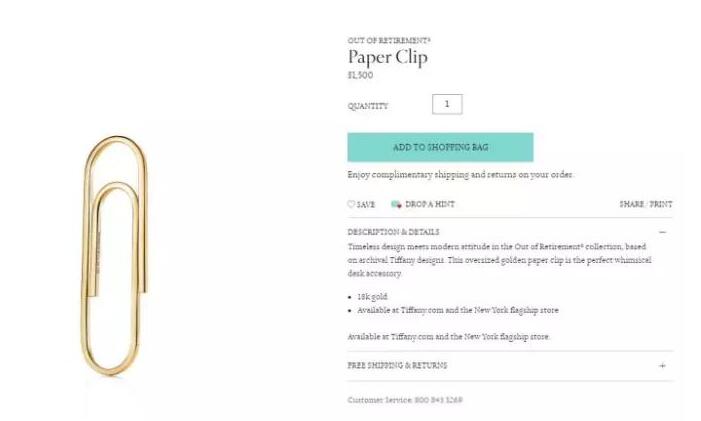
Task: Click the Quantity input field
Action: [447, 104]
